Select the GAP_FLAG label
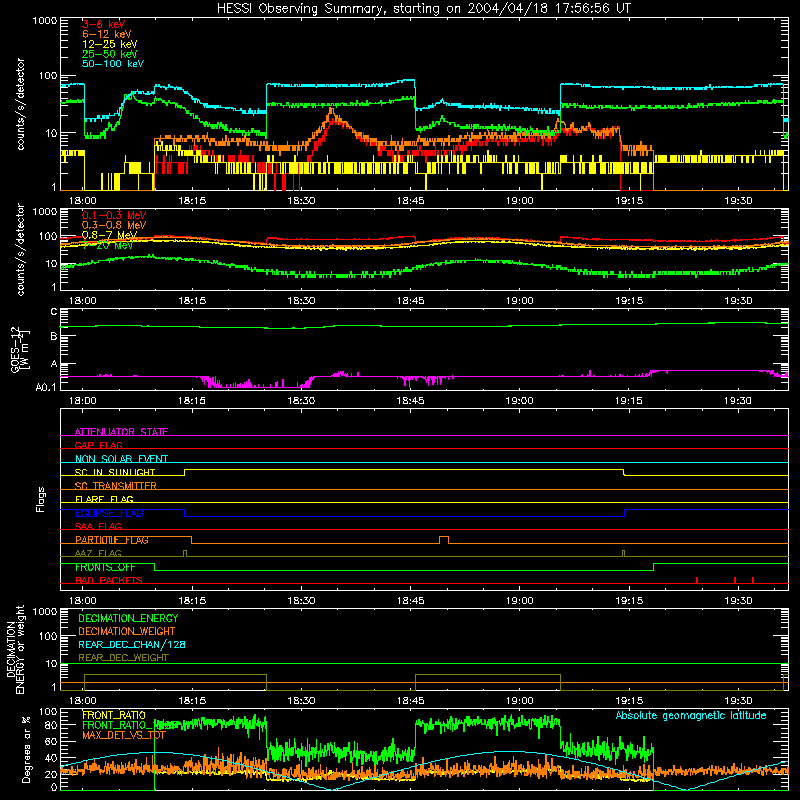800x800 pixels. tap(98, 445)
